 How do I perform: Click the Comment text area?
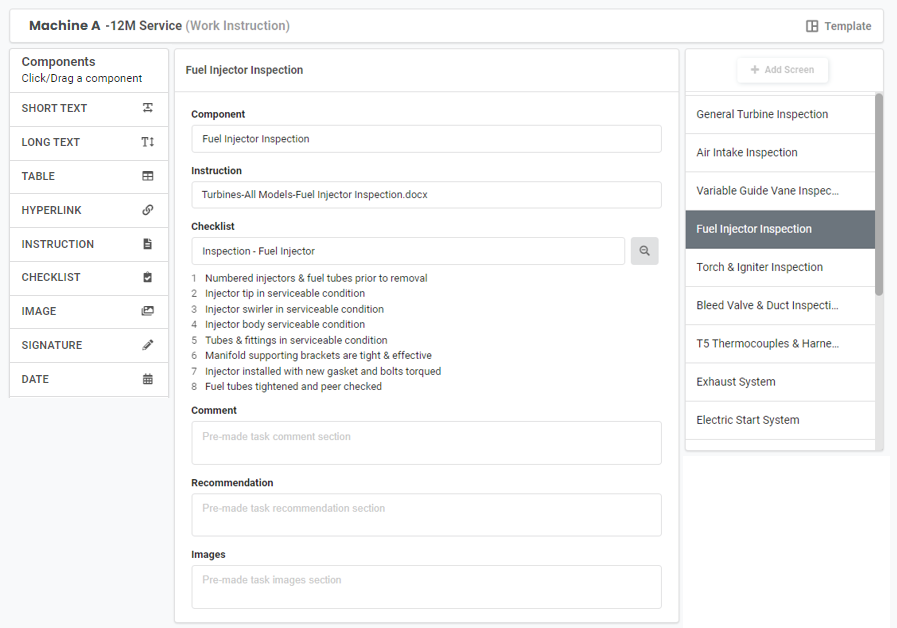(426, 443)
